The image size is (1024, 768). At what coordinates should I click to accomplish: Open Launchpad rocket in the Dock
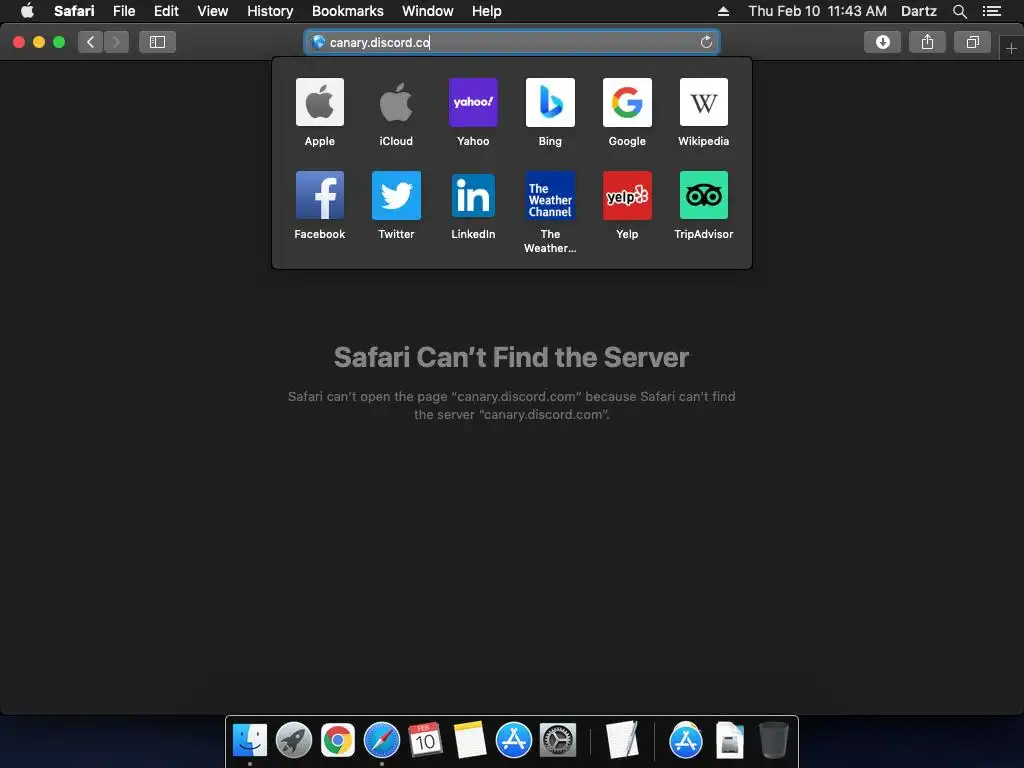tap(294, 740)
